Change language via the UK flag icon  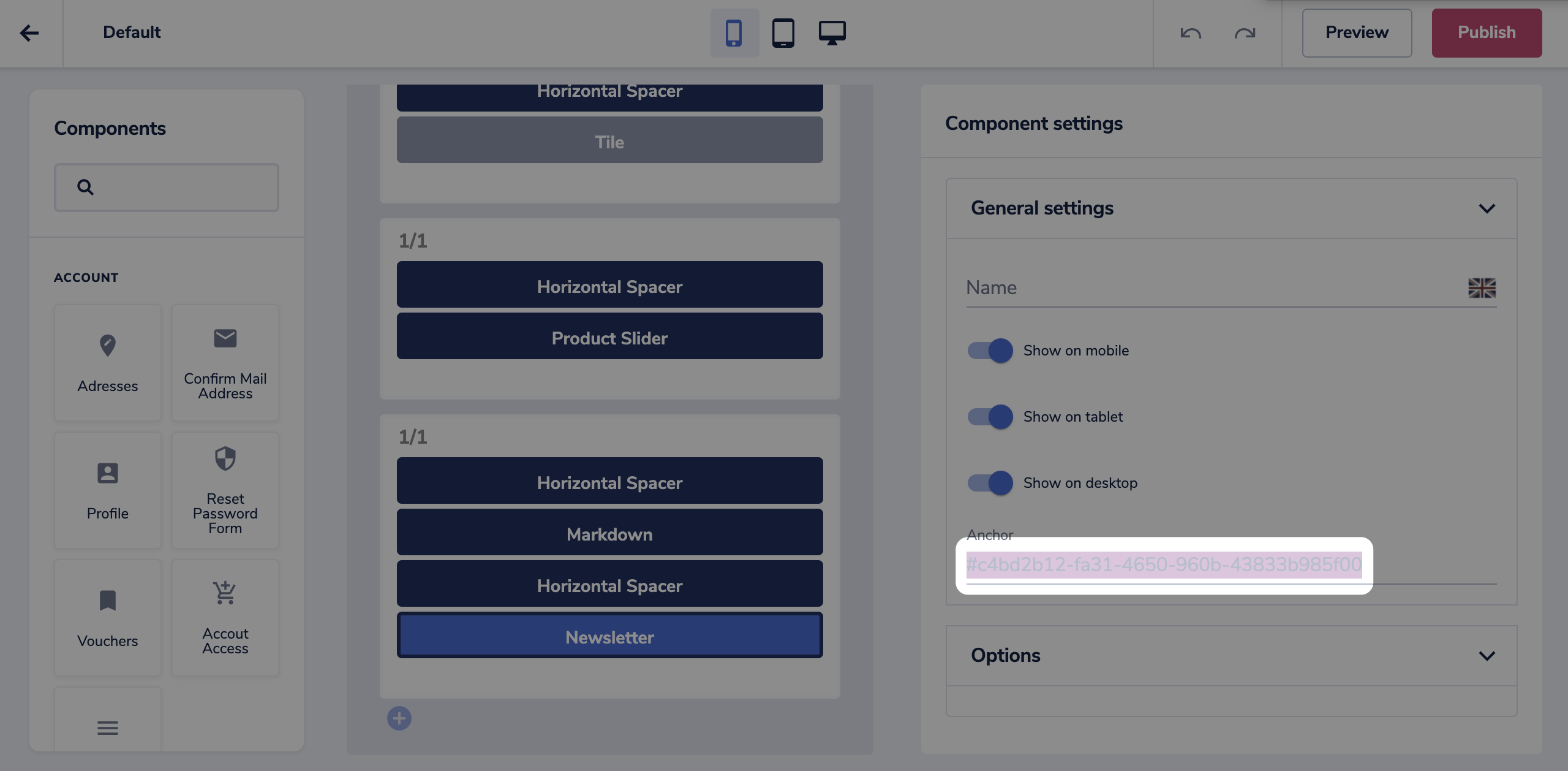coord(1482,288)
